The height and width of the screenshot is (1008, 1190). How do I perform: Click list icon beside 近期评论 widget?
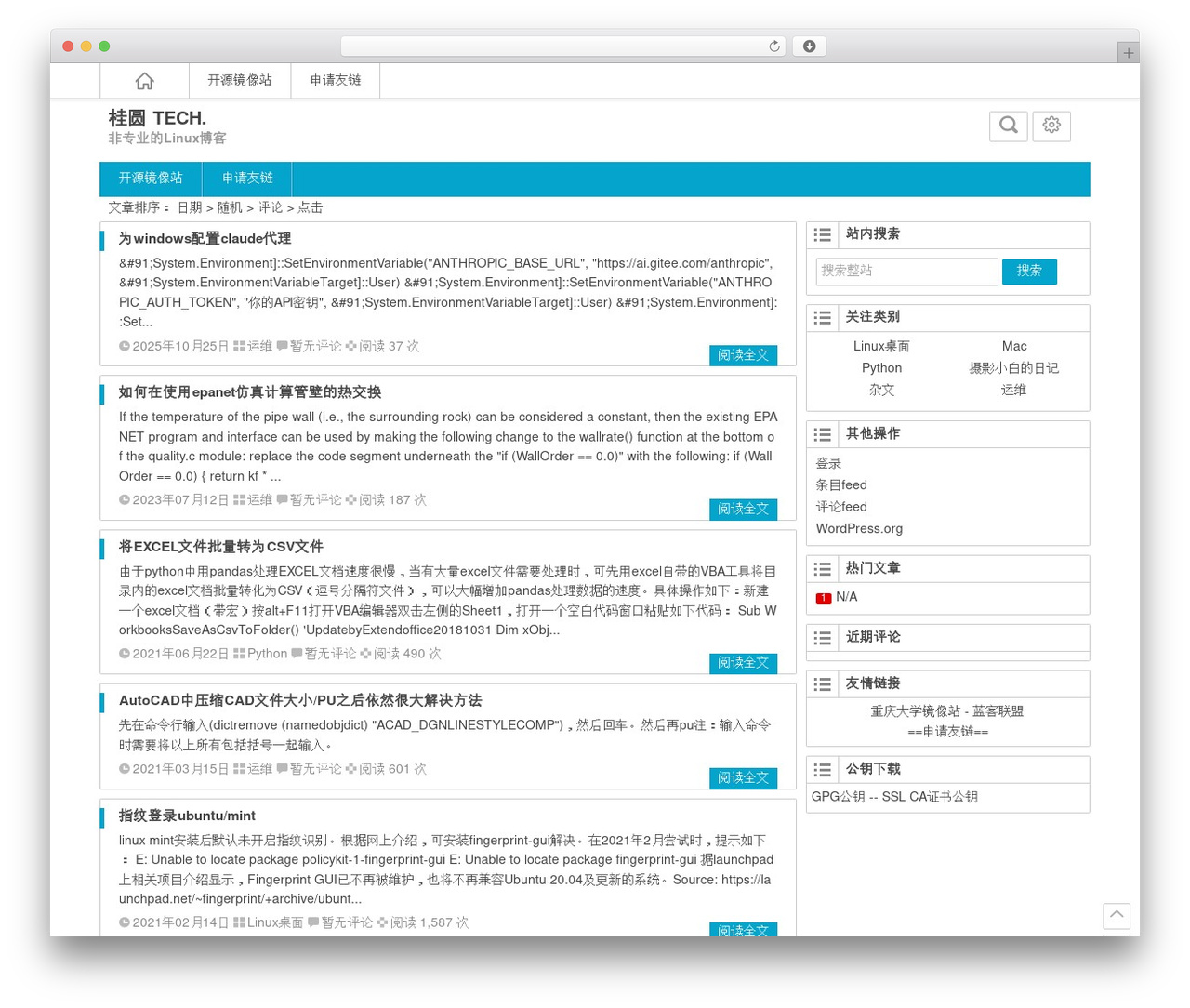tap(822, 638)
